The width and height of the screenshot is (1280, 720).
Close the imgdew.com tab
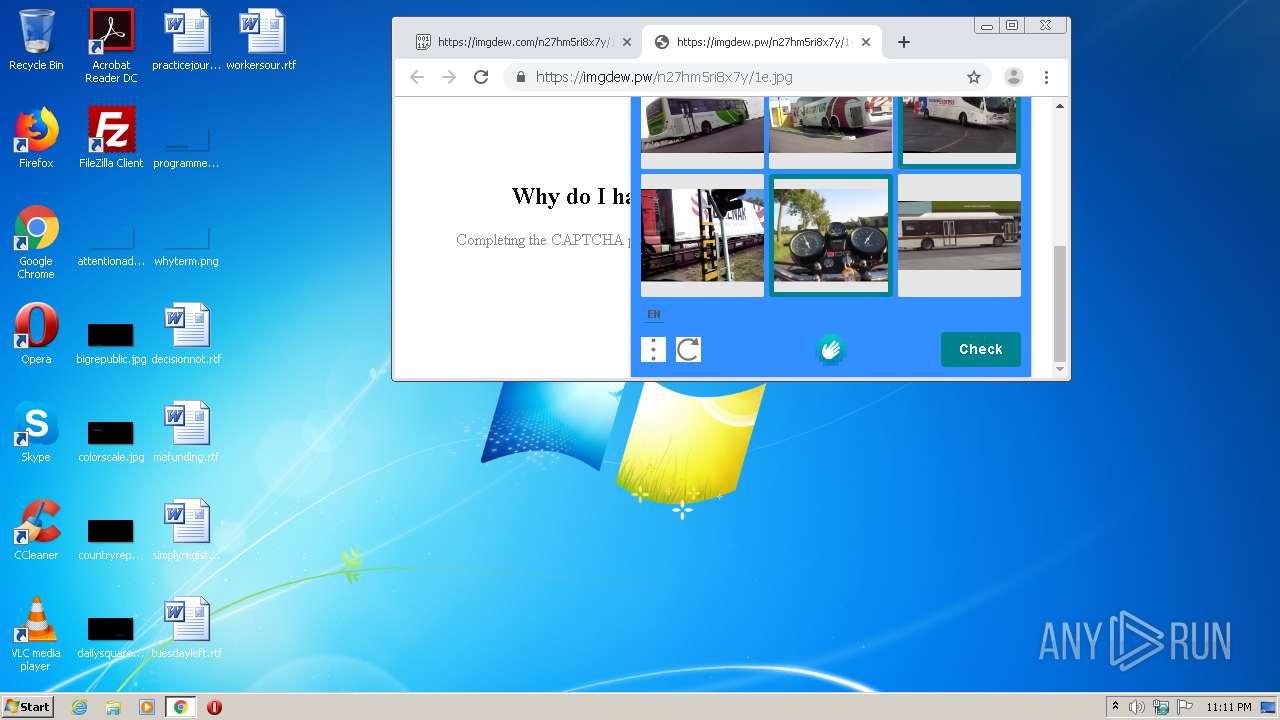pos(627,42)
